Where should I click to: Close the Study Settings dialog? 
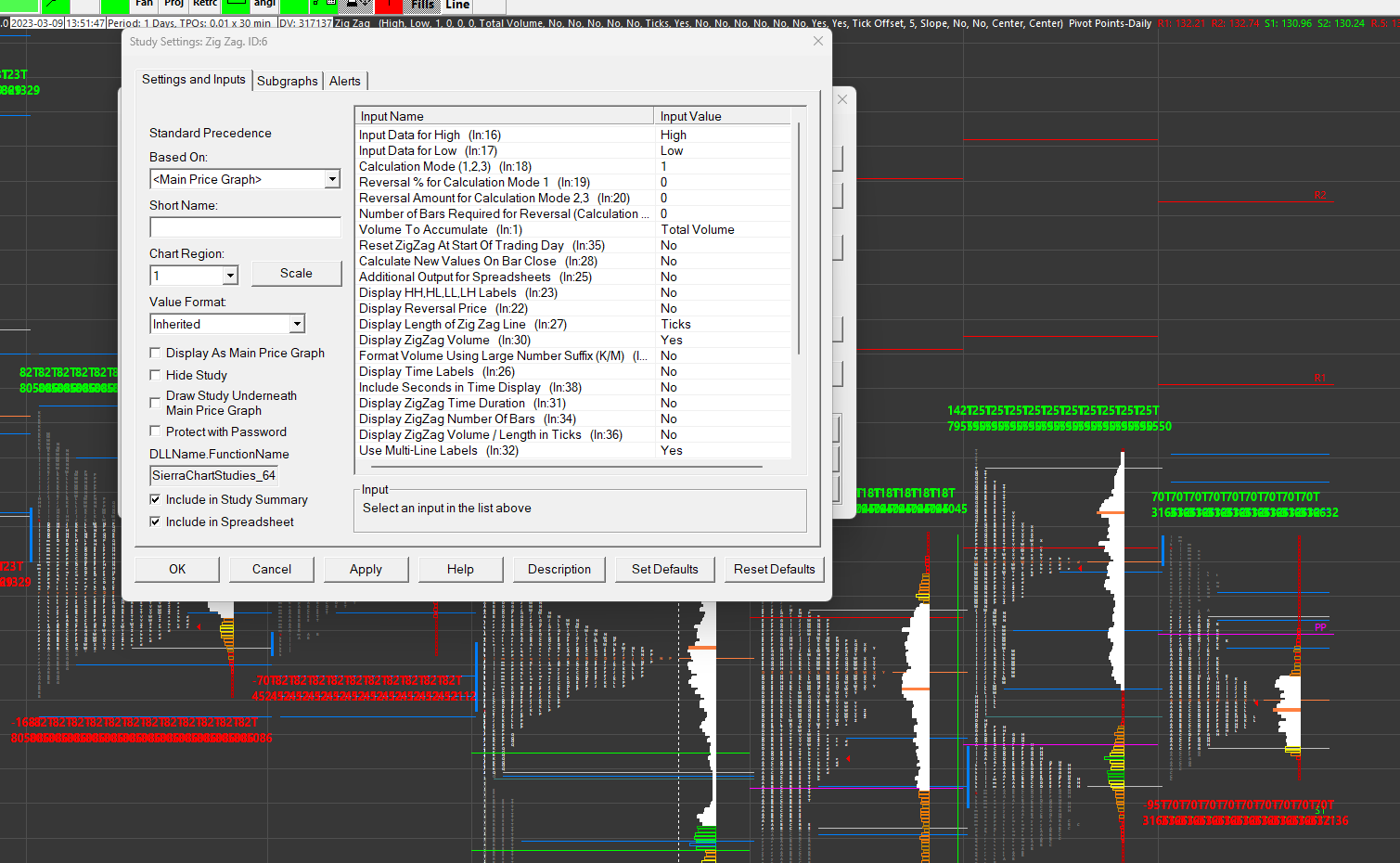[817, 41]
